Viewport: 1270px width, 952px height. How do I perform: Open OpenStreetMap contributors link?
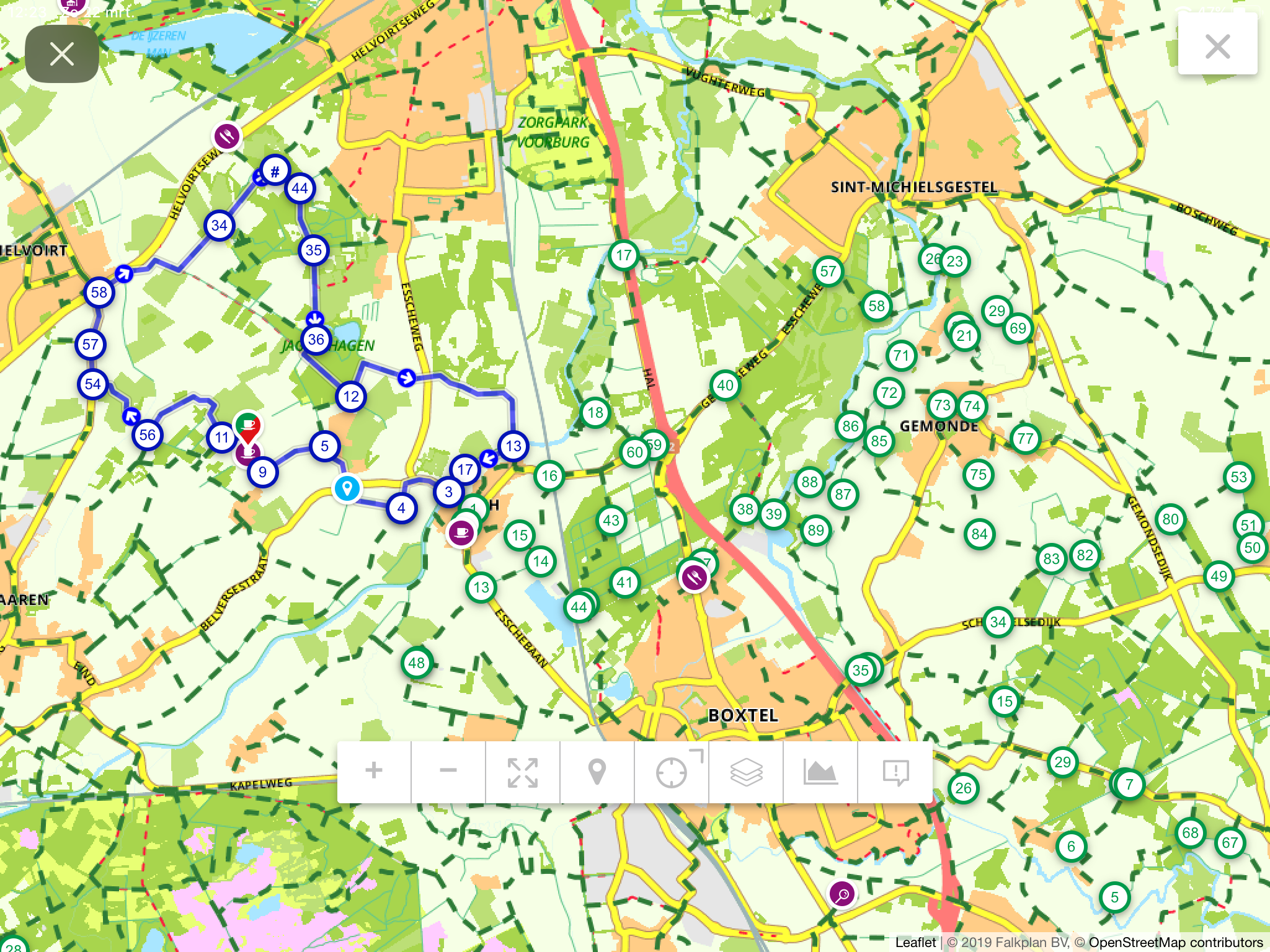tap(1176, 943)
